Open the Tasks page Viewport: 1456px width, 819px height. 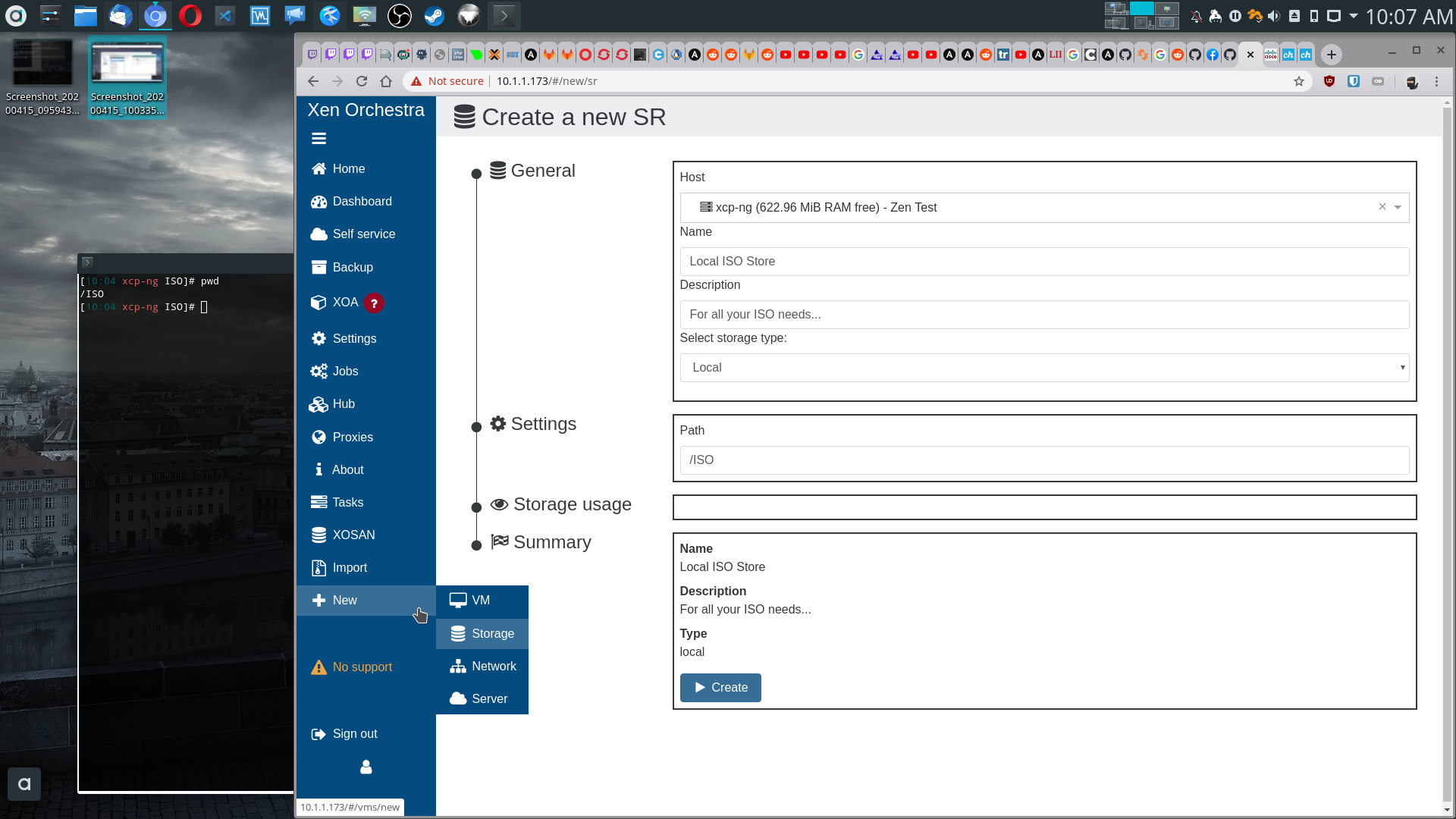click(366, 502)
